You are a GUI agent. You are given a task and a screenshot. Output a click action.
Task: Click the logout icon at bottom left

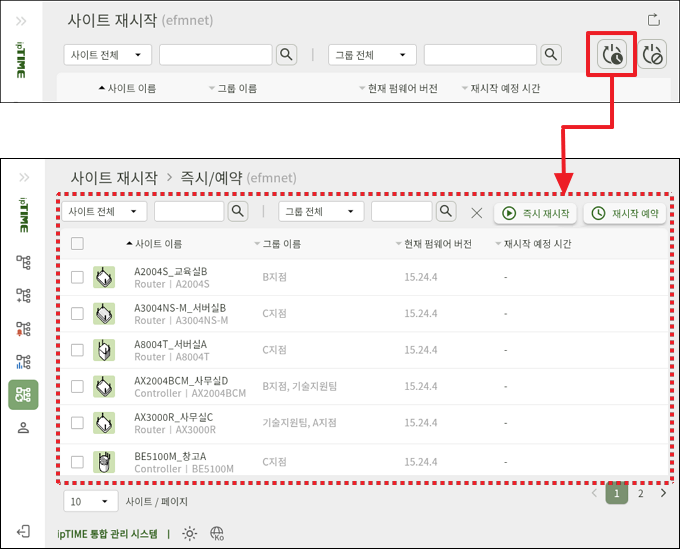[23, 531]
